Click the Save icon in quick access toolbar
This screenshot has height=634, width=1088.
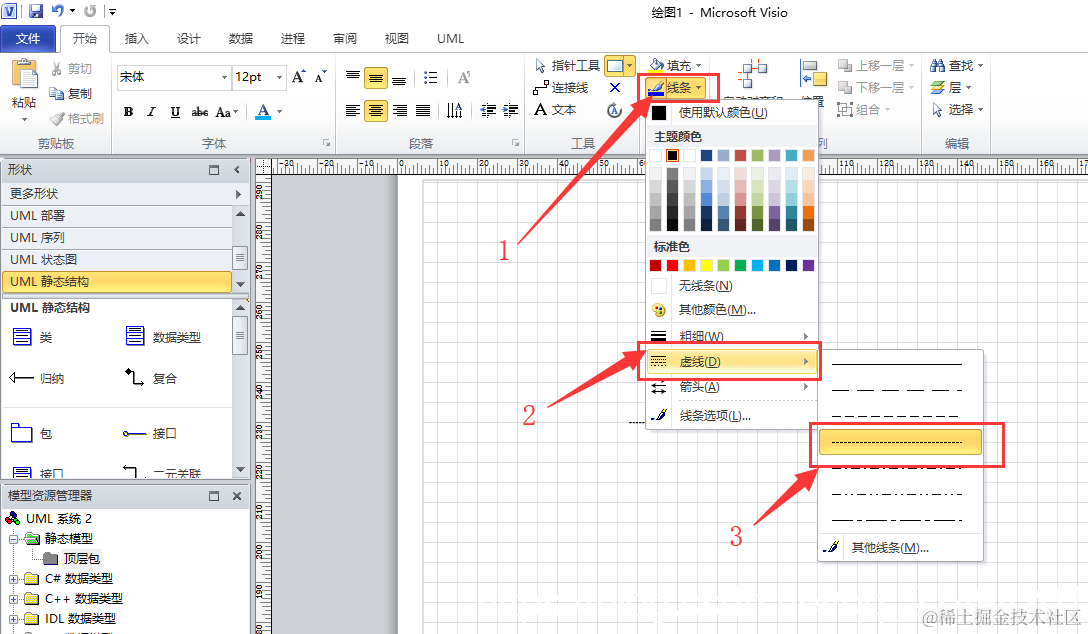point(35,11)
